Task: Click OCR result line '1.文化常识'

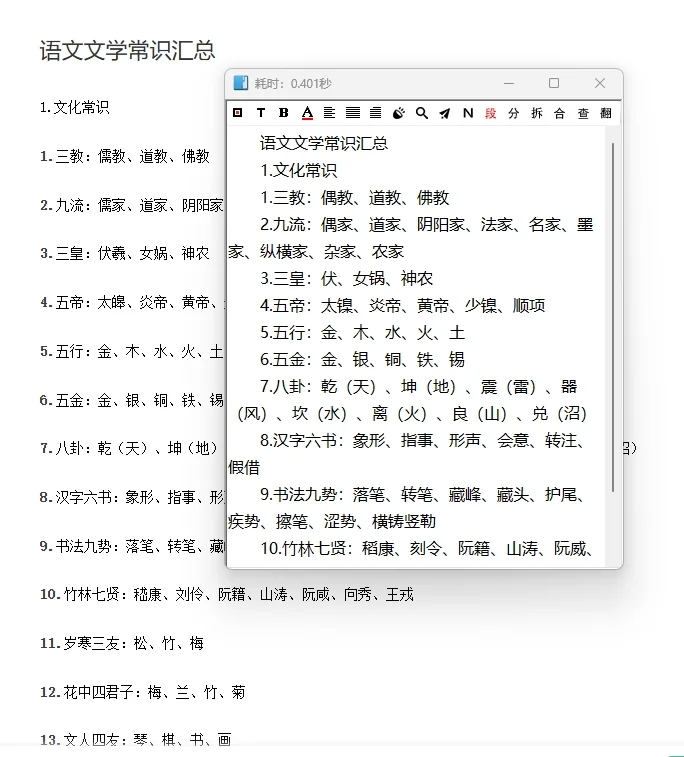Action: tap(298, 170)
